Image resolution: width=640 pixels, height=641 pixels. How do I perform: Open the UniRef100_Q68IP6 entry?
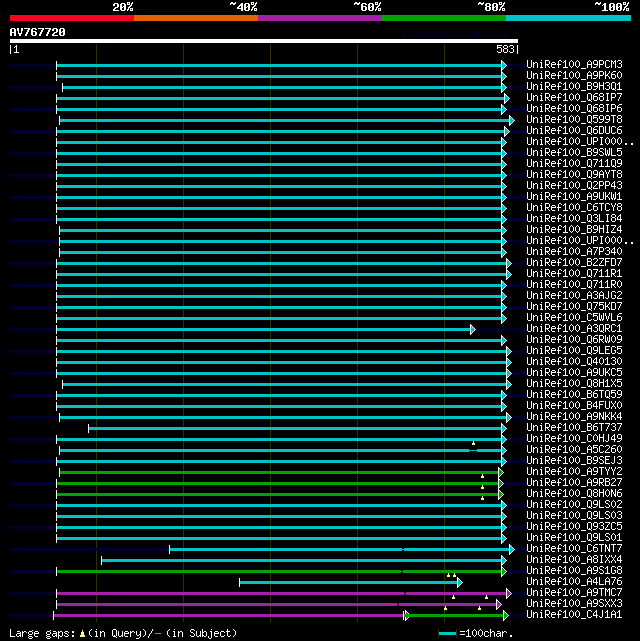coord(574,109)
